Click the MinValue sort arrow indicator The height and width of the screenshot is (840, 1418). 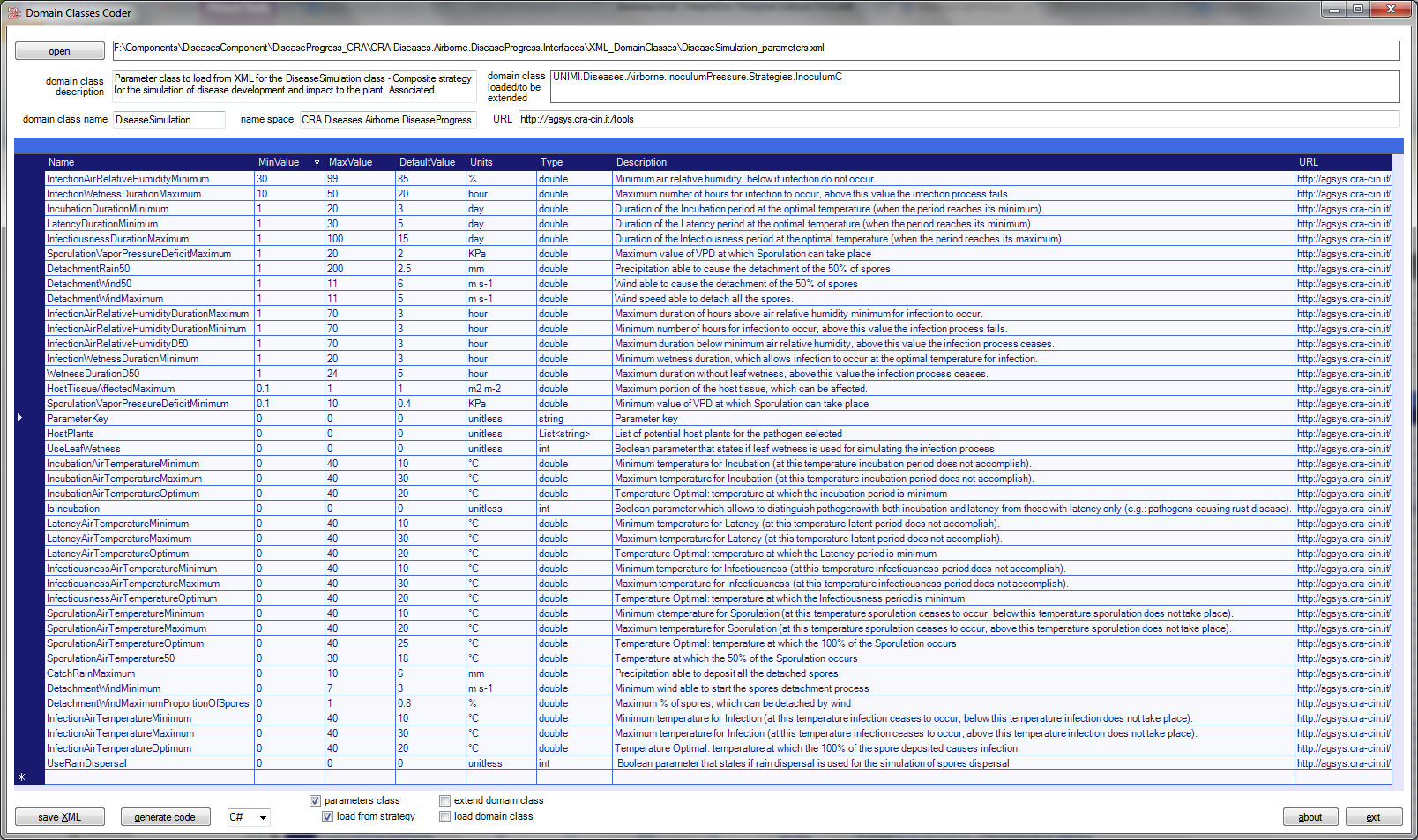tap(317, 163)
